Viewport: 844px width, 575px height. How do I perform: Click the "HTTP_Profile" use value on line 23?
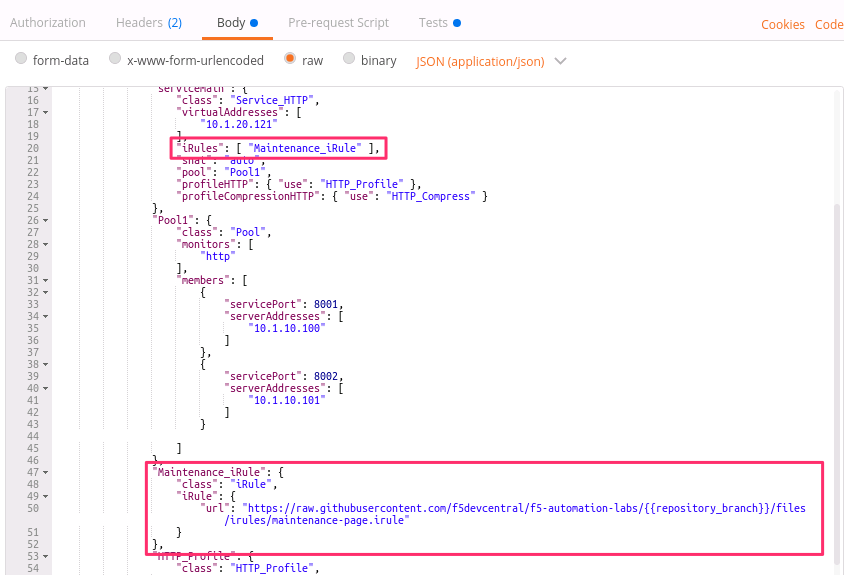[362, 184]
